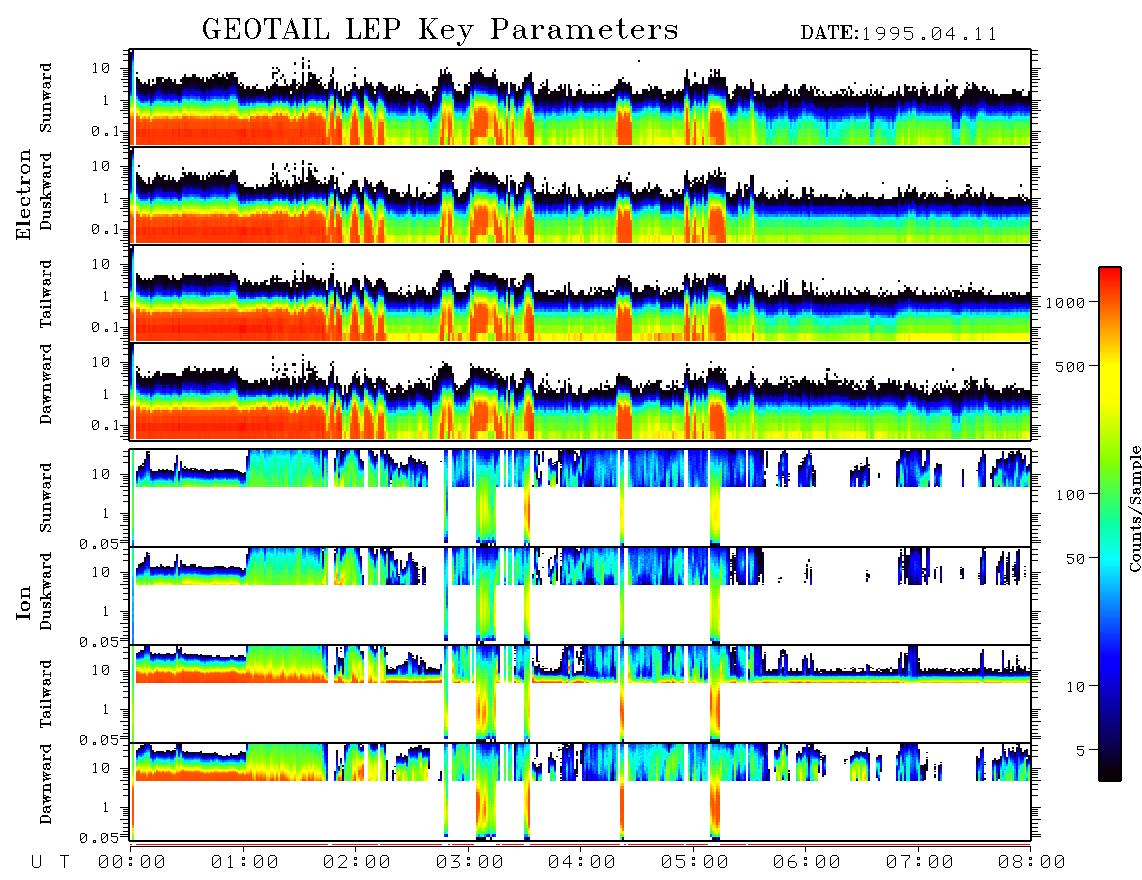This screenshot has width=1142, height=880.
Task: Click the 'Counts/Sample' color bar title
Action: (x=1134, y=508)
